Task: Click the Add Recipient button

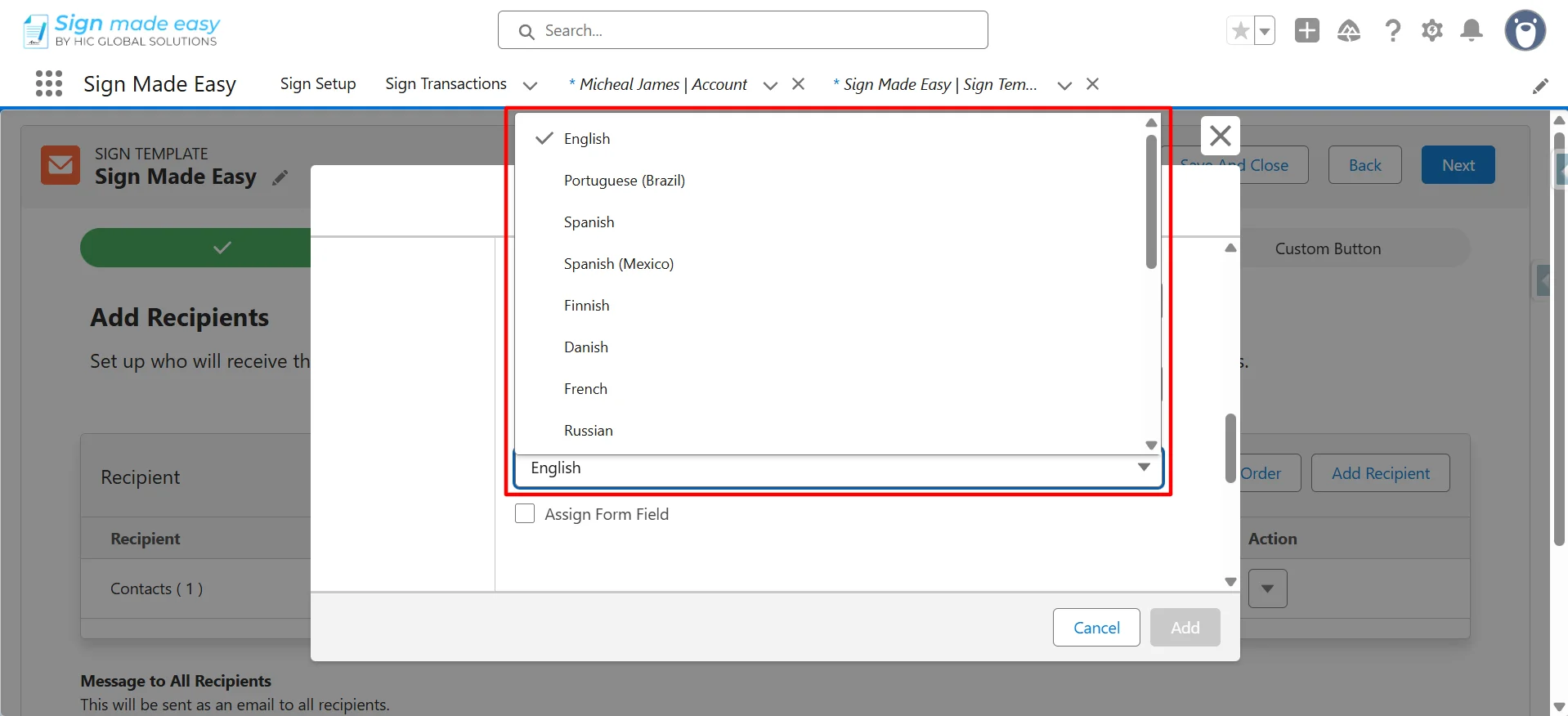Action: pyautogui.click(x=1380, y=473)
